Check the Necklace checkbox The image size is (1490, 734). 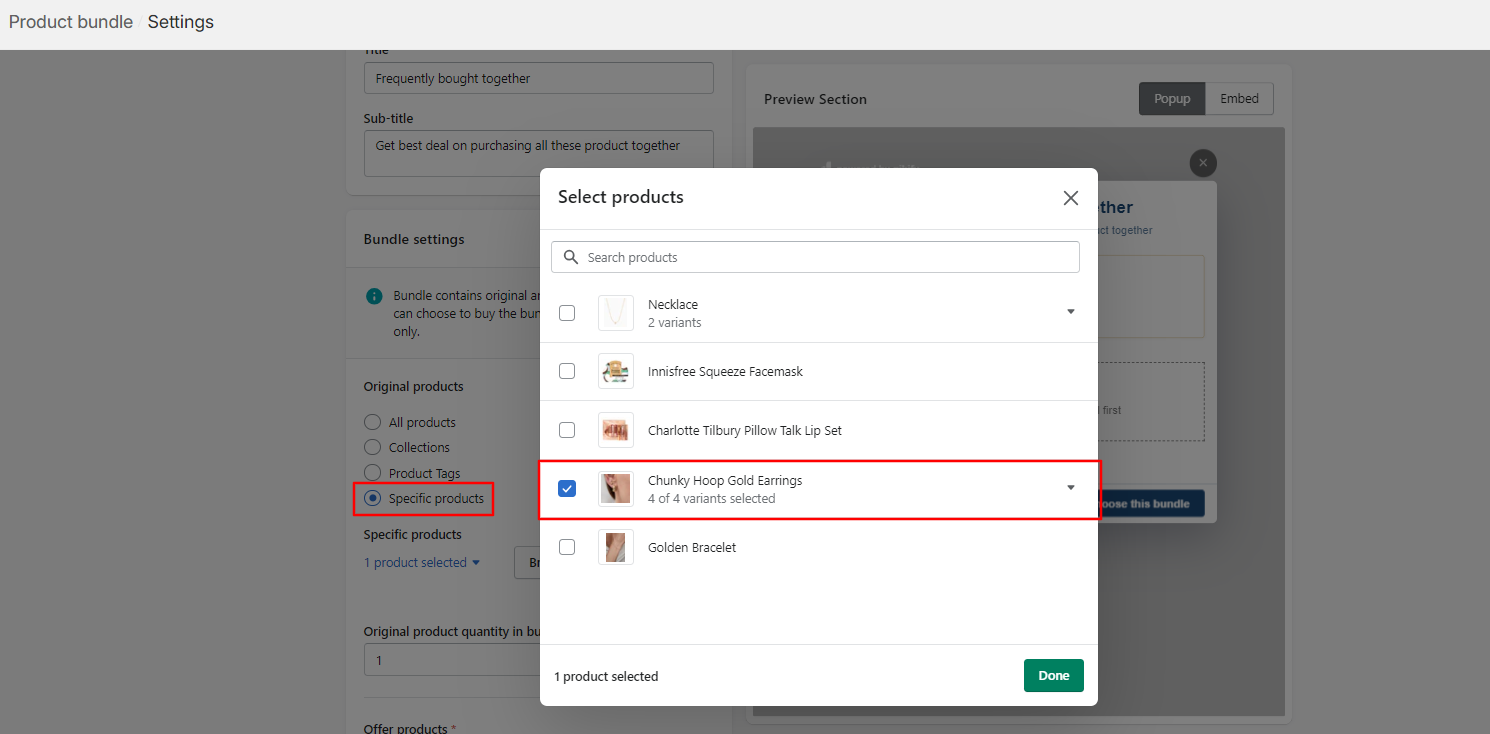pos(567,313)
